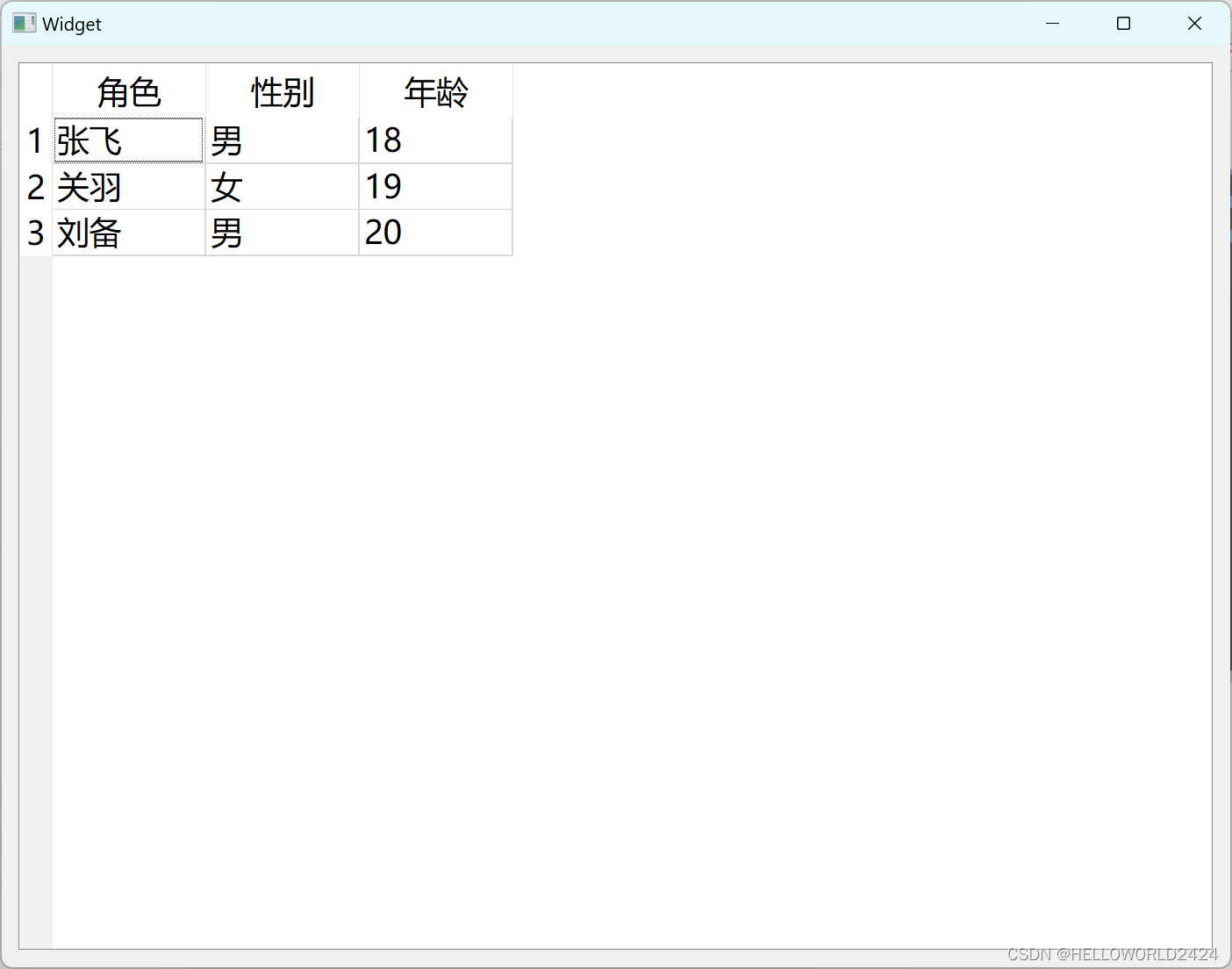Click the Widget window app icon
Viewport: 1232px width, 969px height.
pos(25,24)
